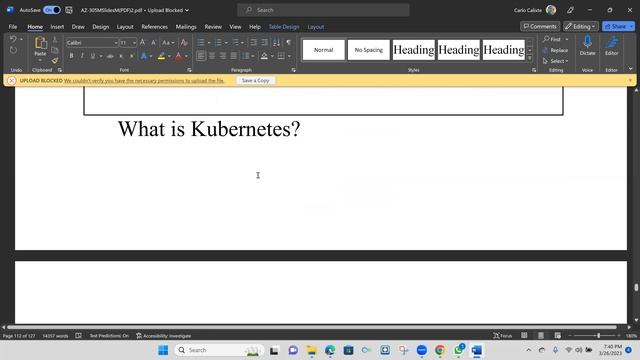Adjust the zoom slider
The width and height of the screenshot is (640, 360).
tap(598, 336)
